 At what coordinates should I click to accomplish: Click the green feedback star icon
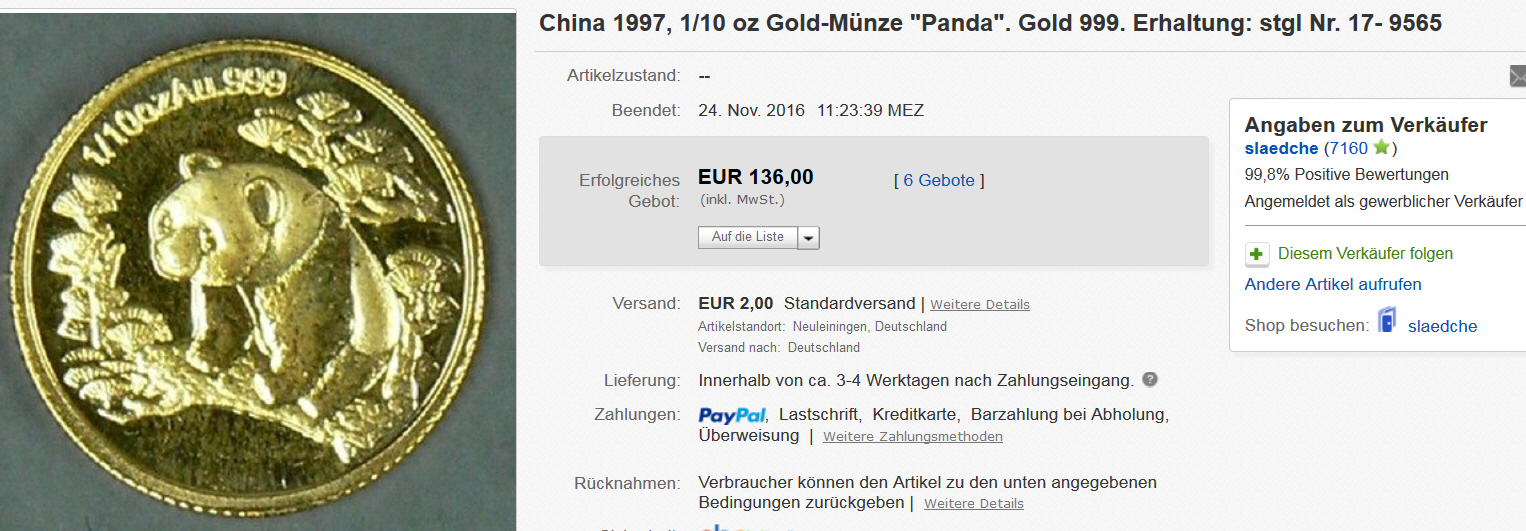(1381, 148)
